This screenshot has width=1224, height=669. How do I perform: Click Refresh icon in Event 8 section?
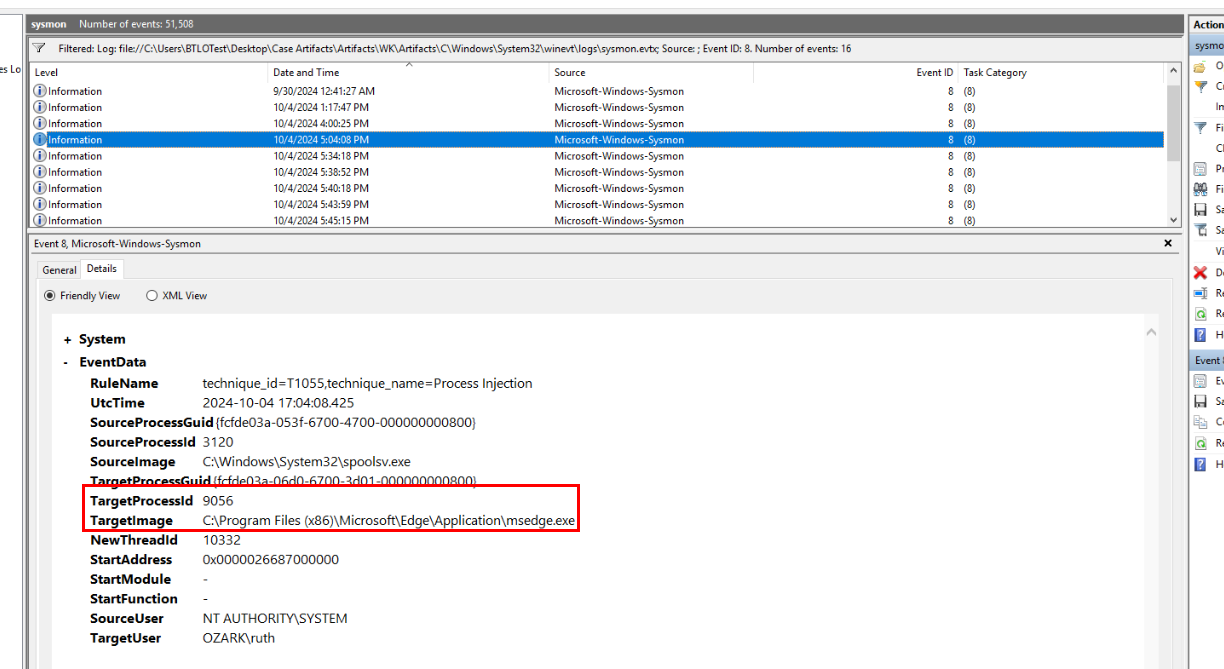[1200, 443]
